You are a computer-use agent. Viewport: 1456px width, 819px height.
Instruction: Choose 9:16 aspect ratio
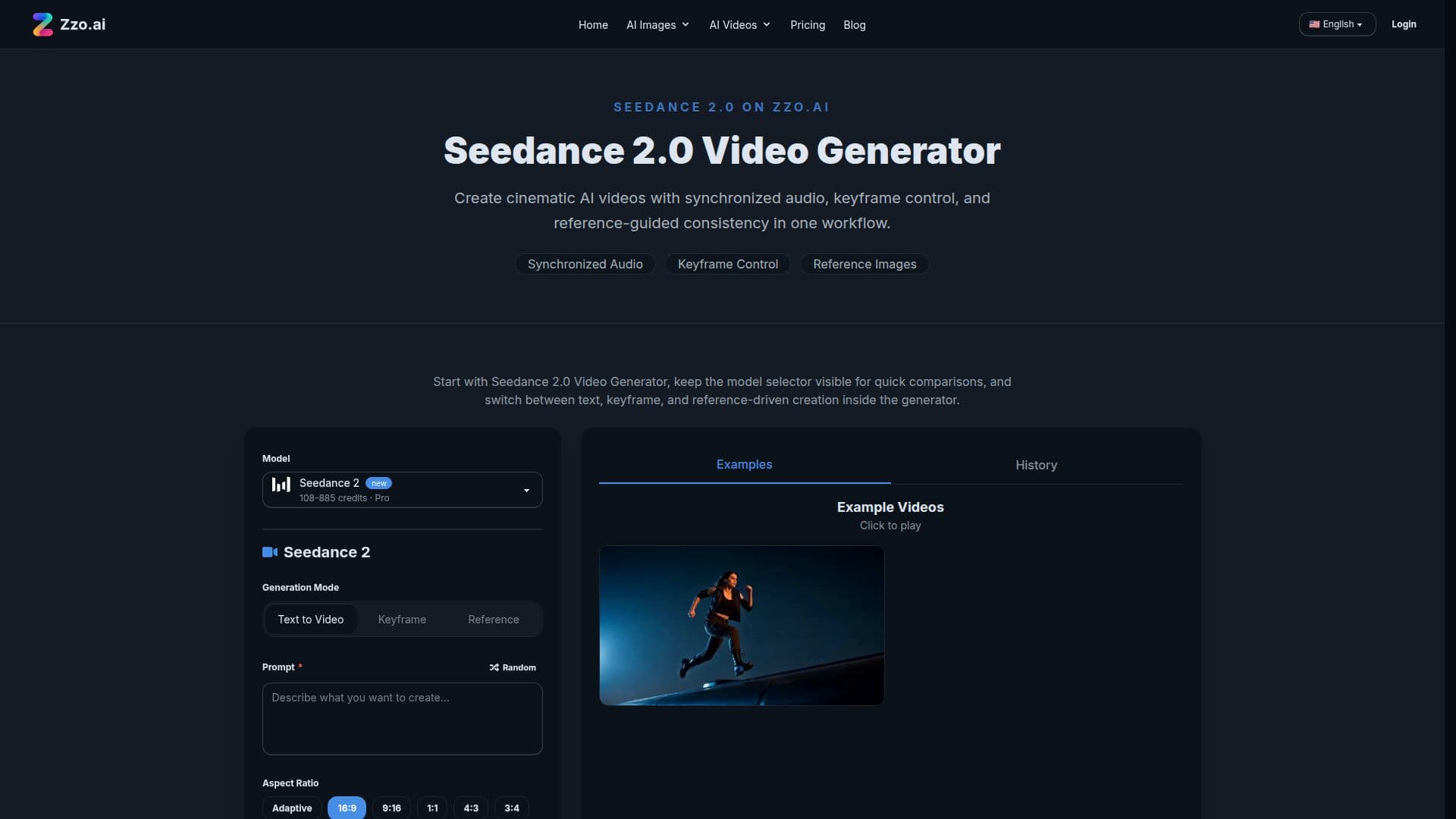(391, 808)
